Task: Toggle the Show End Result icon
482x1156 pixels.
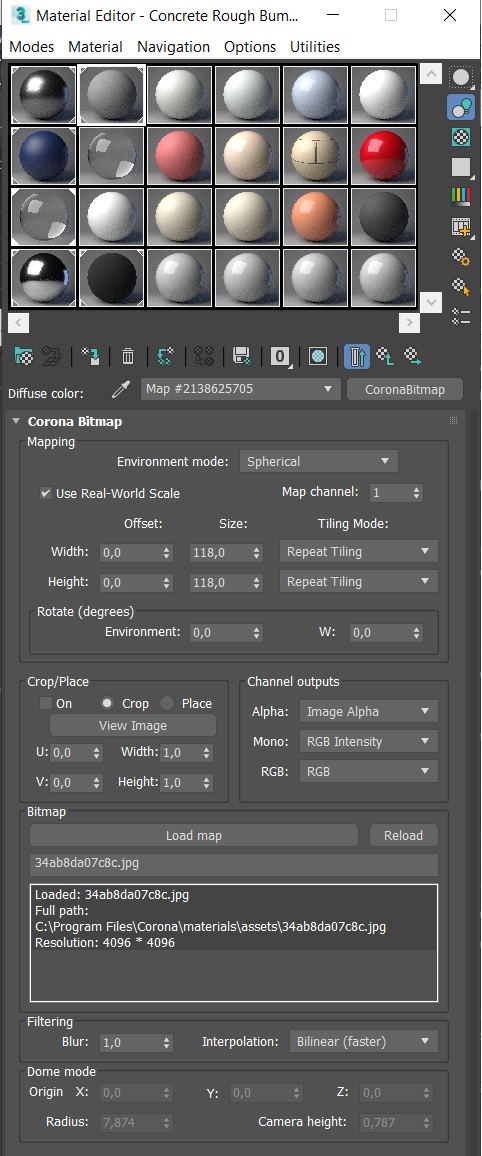Action: 357,357
